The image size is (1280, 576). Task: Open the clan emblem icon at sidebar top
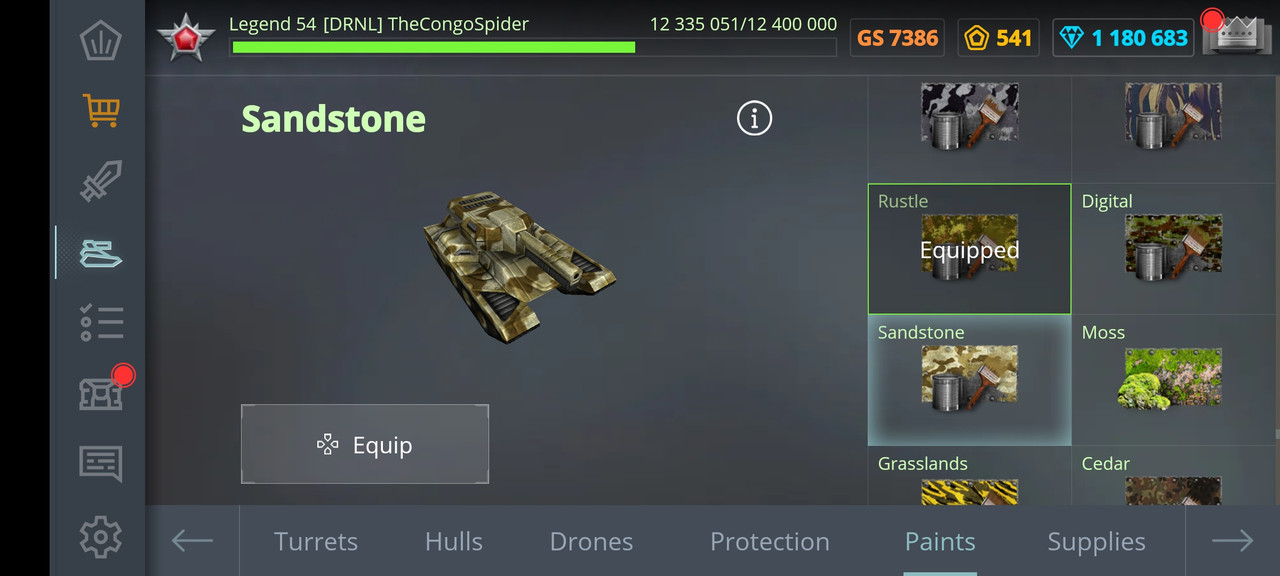click(101, 40)
